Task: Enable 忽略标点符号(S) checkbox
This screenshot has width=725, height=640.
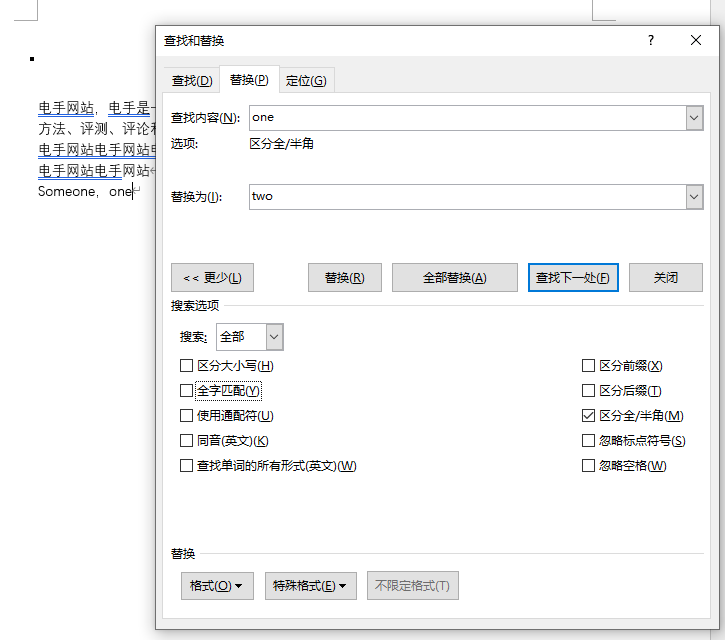Action: [588, 441]
